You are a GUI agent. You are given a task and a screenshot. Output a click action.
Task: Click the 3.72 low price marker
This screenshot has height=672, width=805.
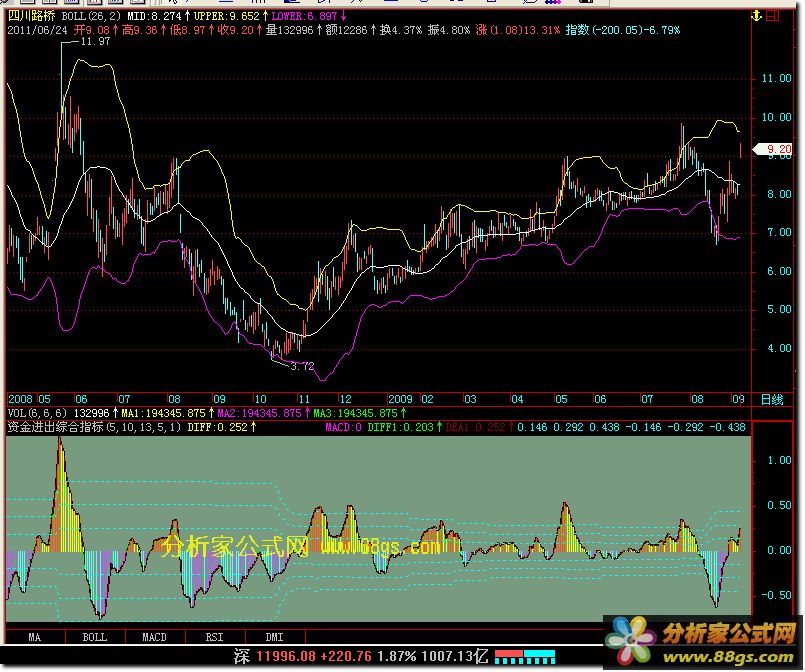[302, 366]
